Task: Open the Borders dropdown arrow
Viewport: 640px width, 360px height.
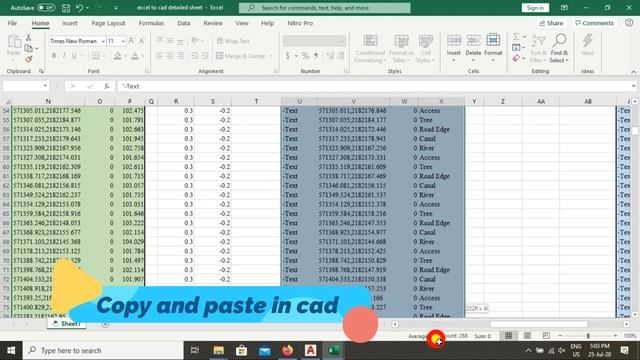Action: (x=104, y=56)
